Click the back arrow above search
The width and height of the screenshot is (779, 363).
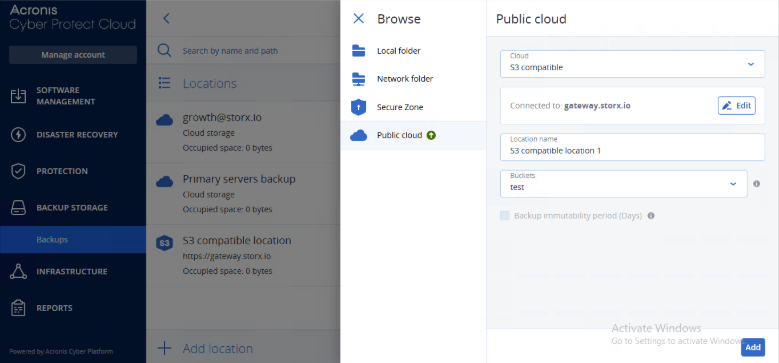point(166,19)
